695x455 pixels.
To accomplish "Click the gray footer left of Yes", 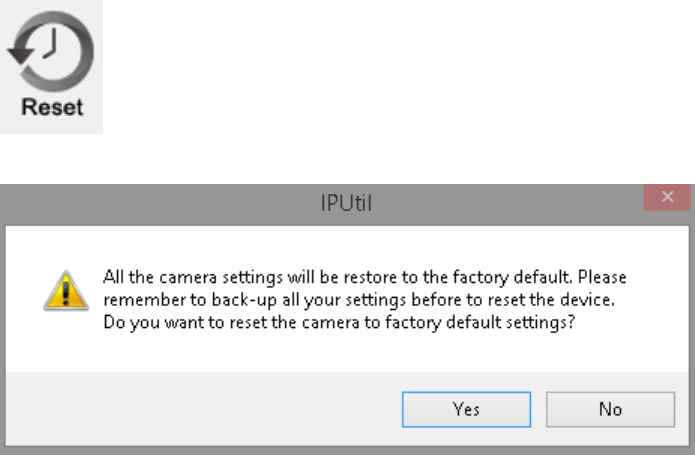I will tap(200, 409).
